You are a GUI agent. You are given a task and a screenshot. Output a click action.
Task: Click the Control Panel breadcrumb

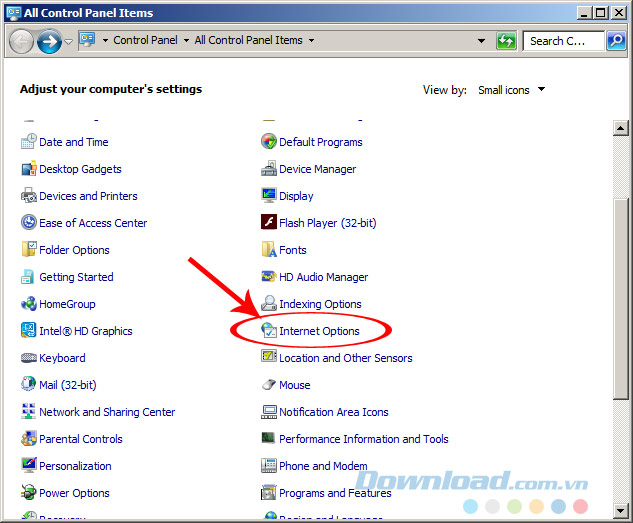[145, 40]
